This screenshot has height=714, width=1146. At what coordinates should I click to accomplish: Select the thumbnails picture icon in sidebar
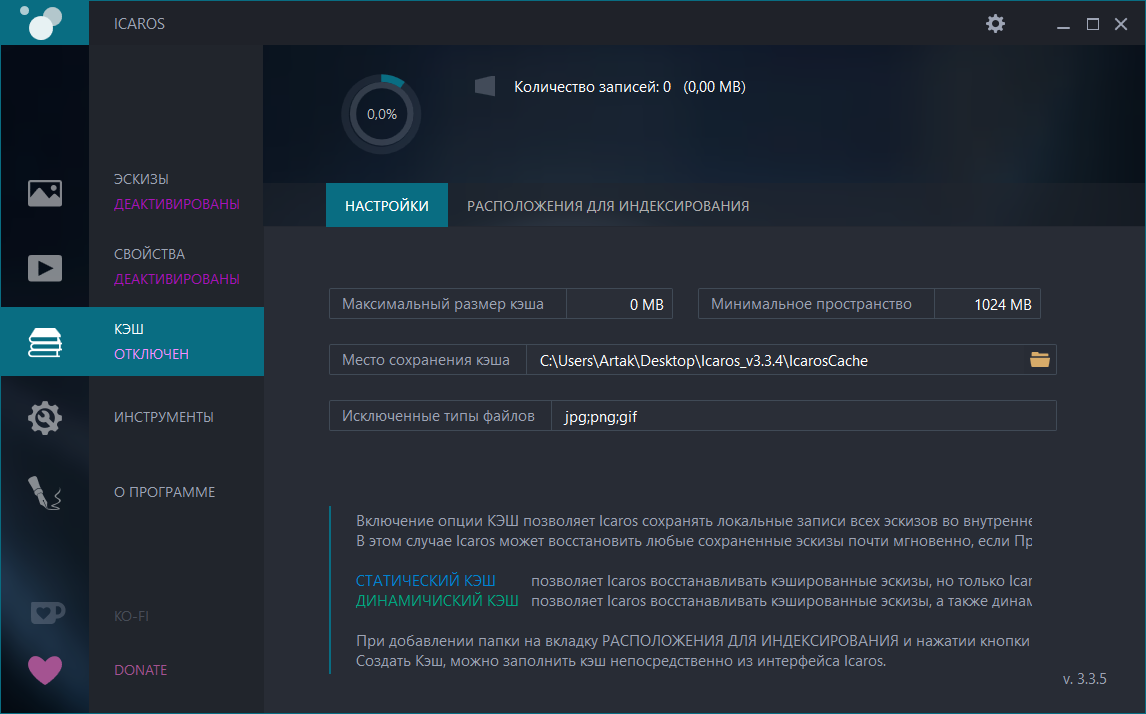point(45,193)
